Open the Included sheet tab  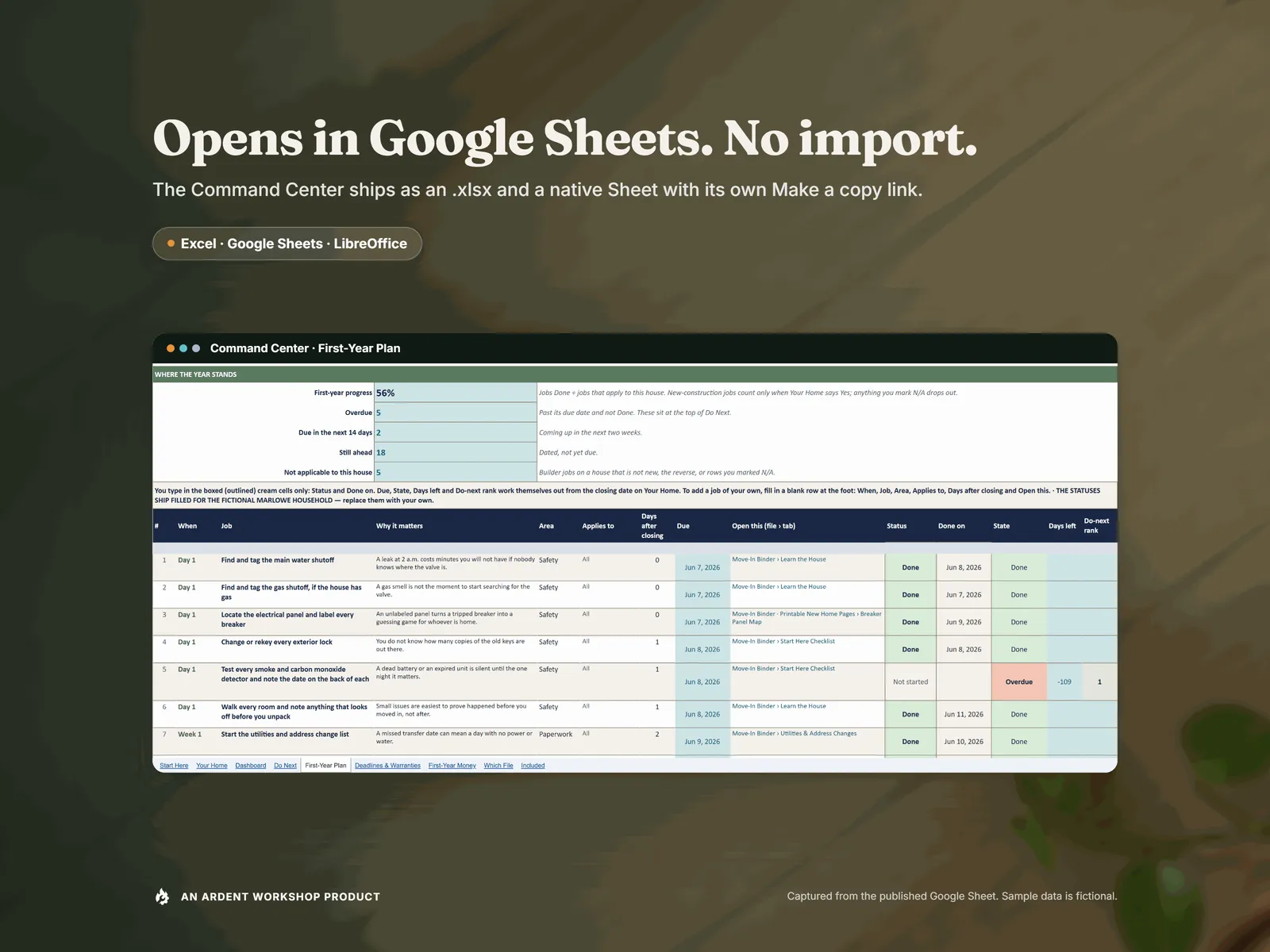(533, 766)
